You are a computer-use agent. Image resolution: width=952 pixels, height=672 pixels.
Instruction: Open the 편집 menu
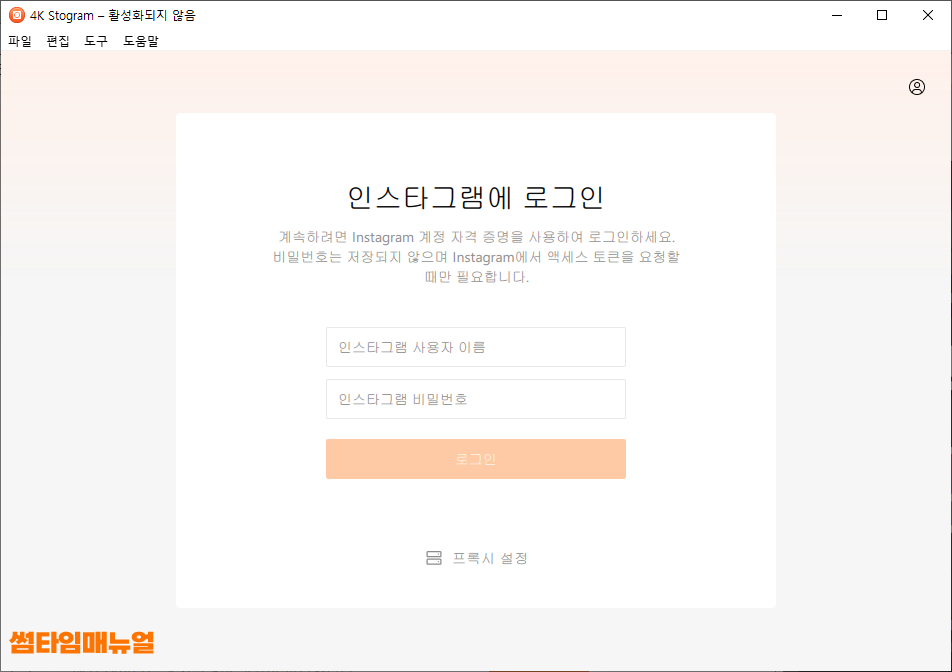58,41
